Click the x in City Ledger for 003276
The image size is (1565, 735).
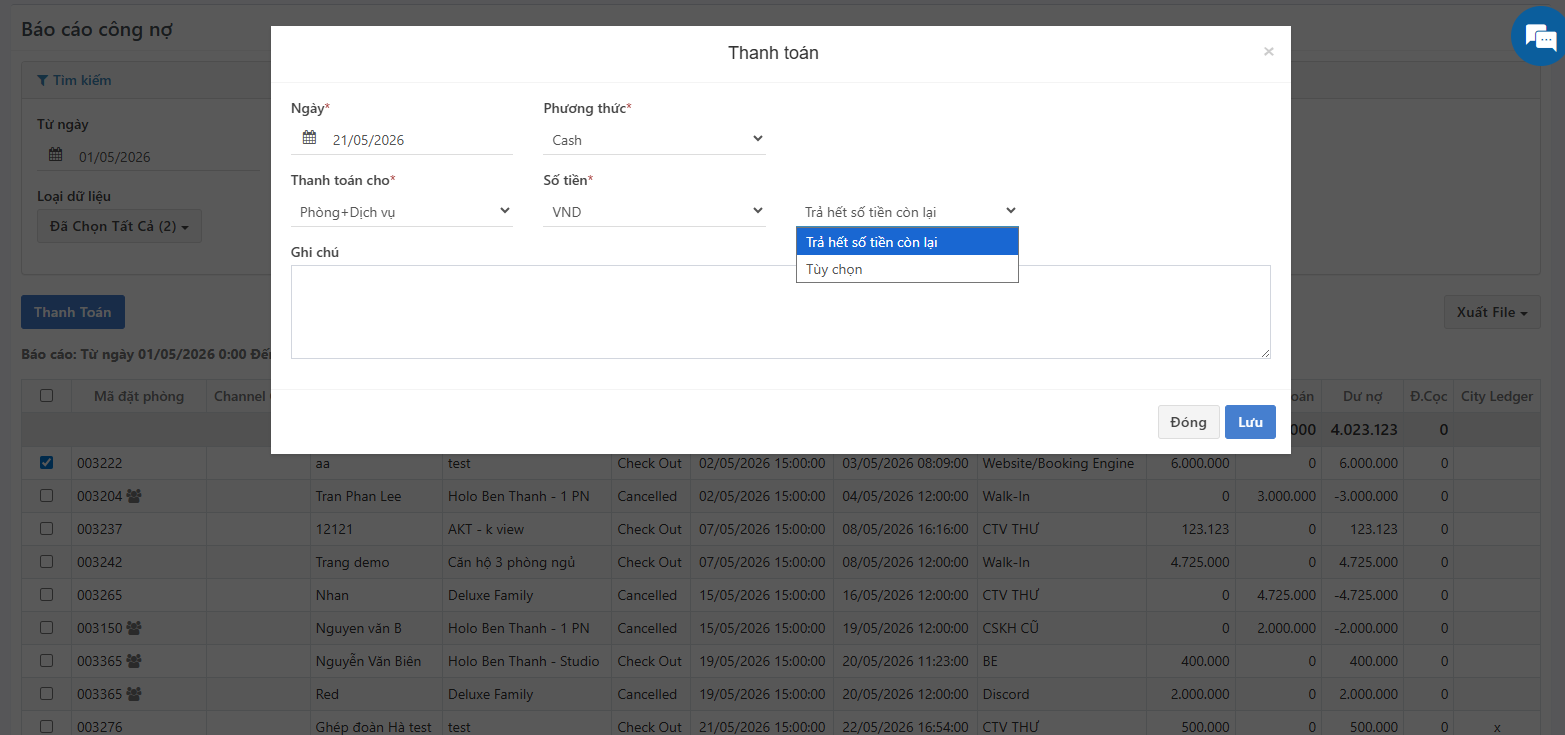tap(1497, 727)
